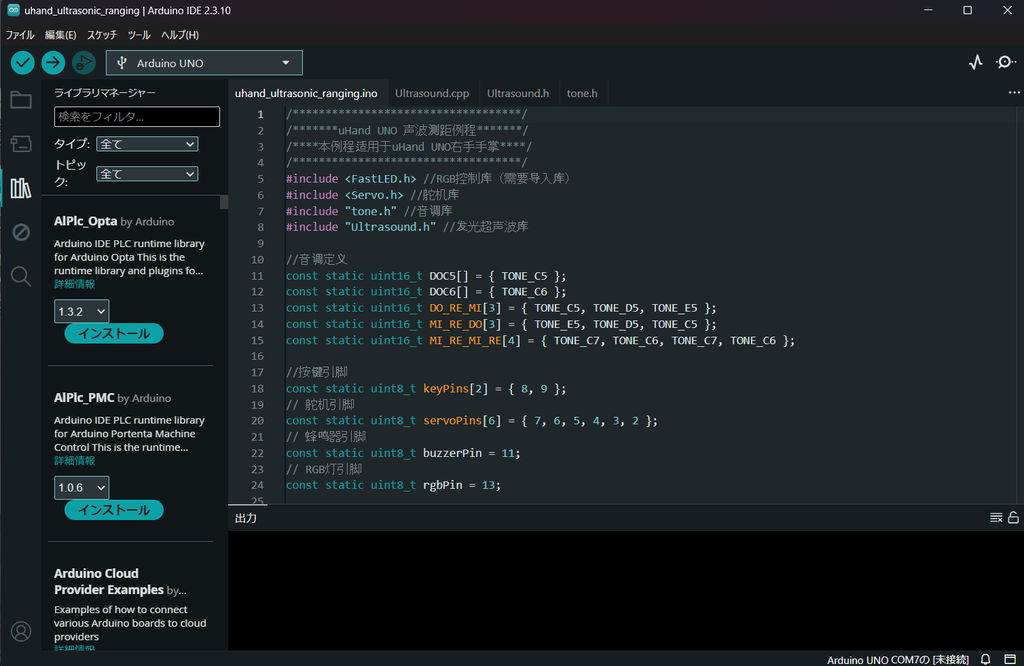Open the スケッチ menu
Screen dimensions: 1024x666
[102, 35]
